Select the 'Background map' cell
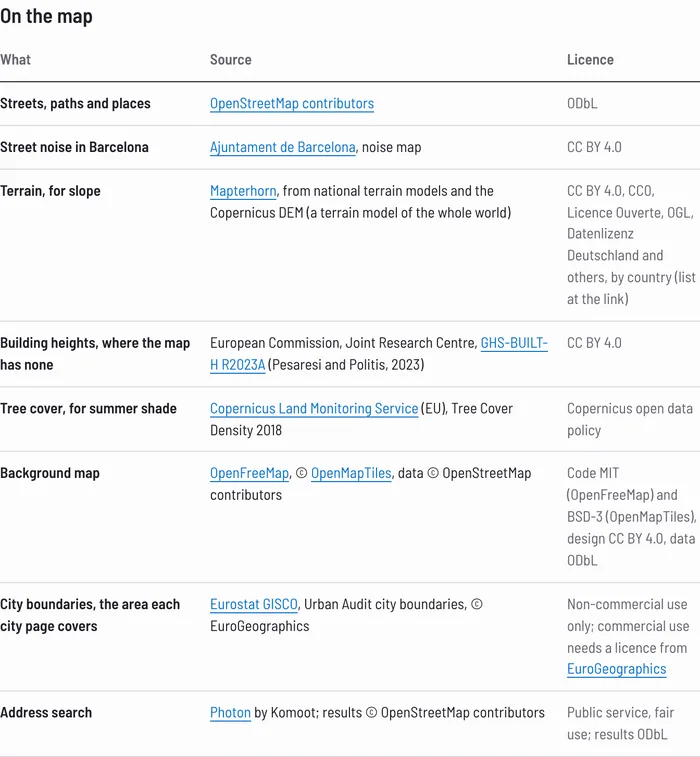The height and width of the screenshot is (757, 700). 50,473
